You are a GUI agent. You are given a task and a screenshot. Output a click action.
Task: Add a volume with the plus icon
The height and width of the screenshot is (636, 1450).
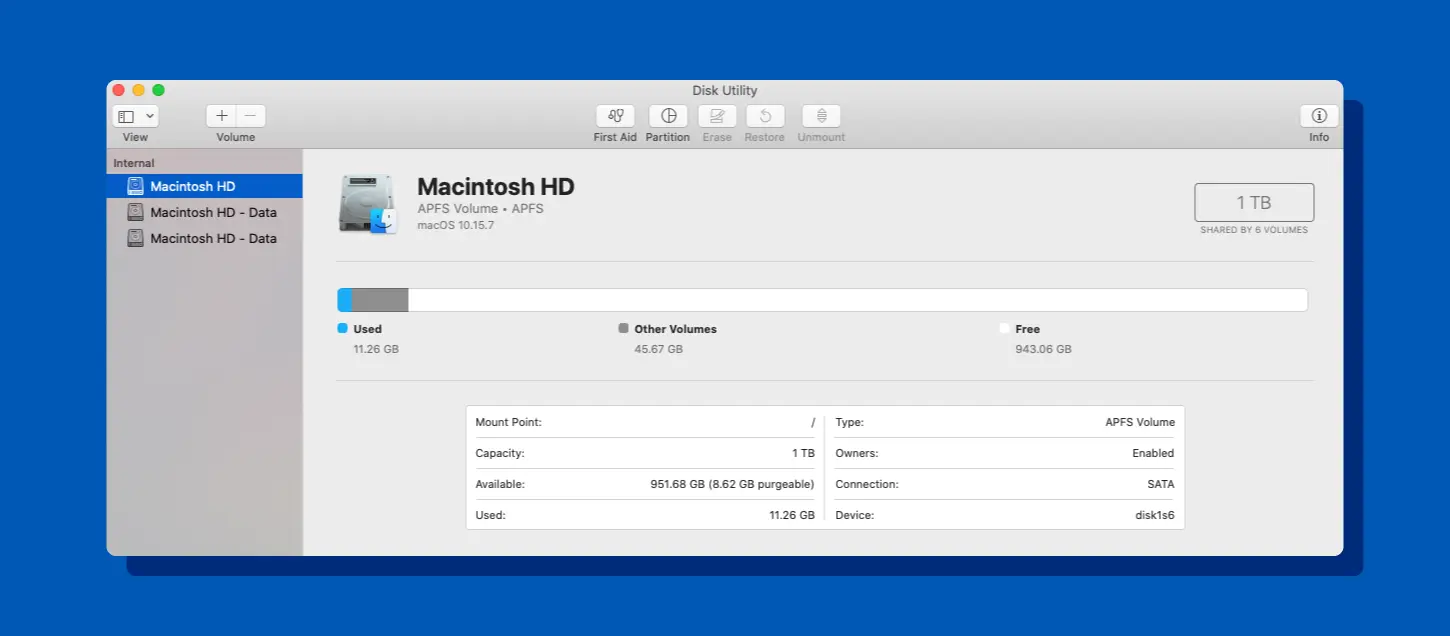pyautogui.click(x=221, y=115)
